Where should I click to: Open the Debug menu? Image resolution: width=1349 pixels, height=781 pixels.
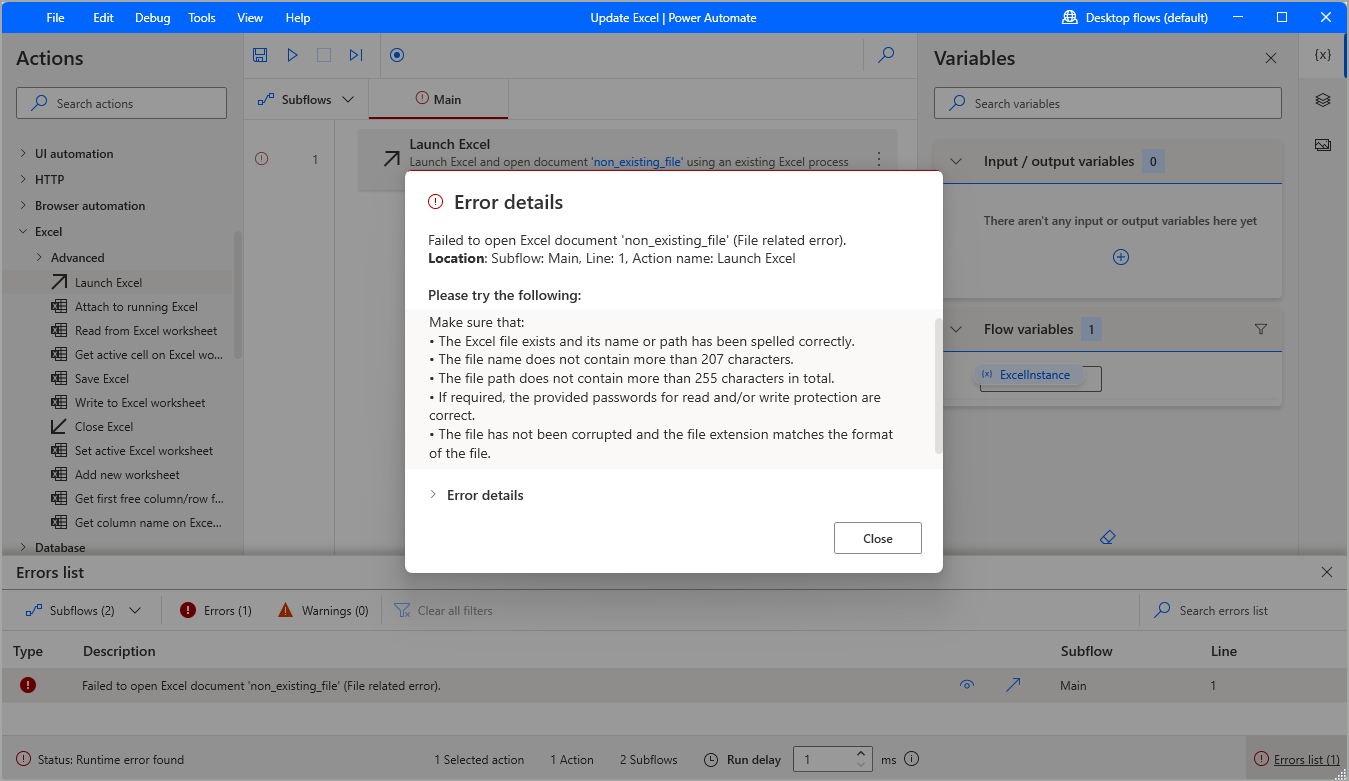(x=152, y=17)
